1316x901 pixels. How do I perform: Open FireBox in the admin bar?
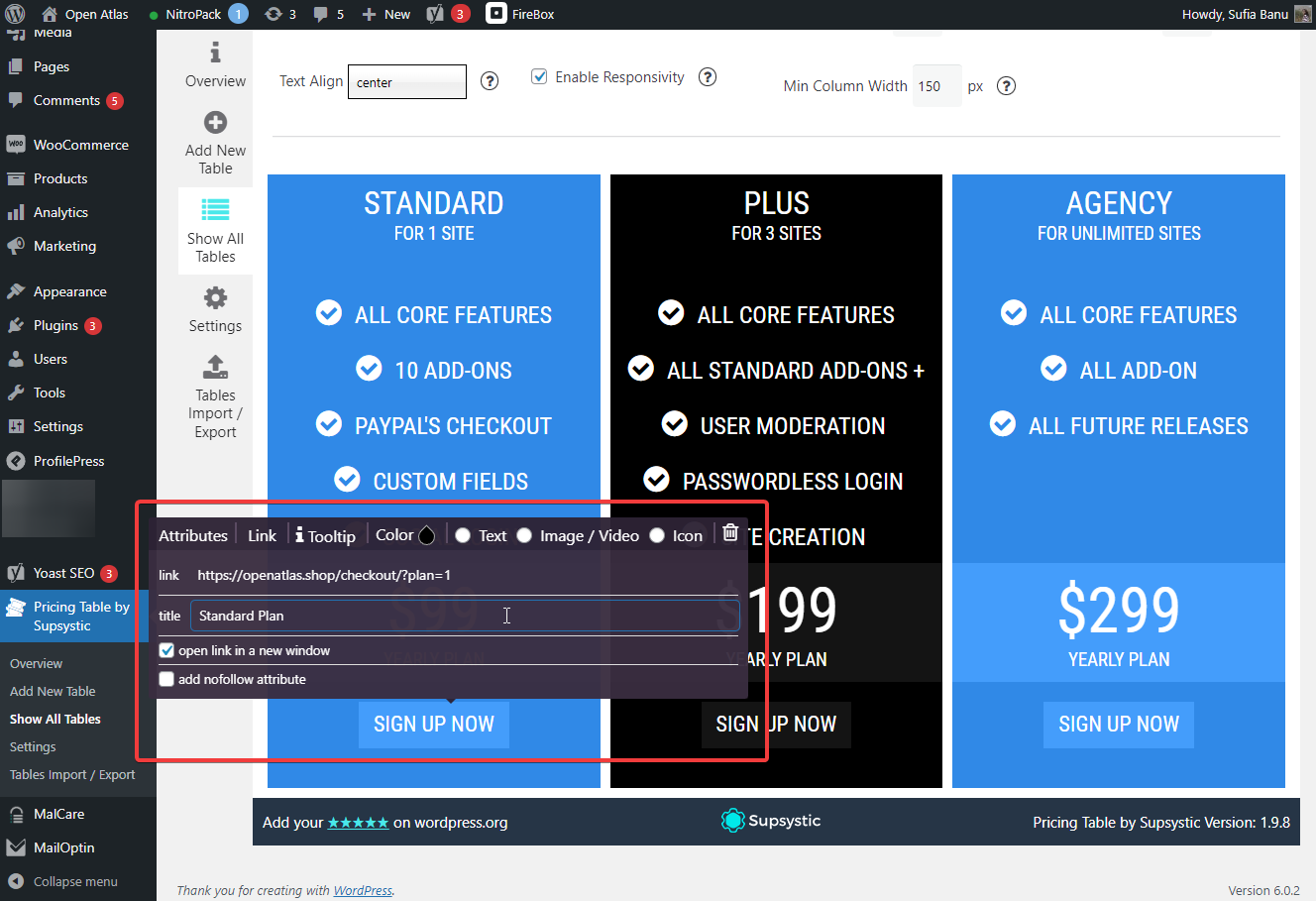click(520, 14)
